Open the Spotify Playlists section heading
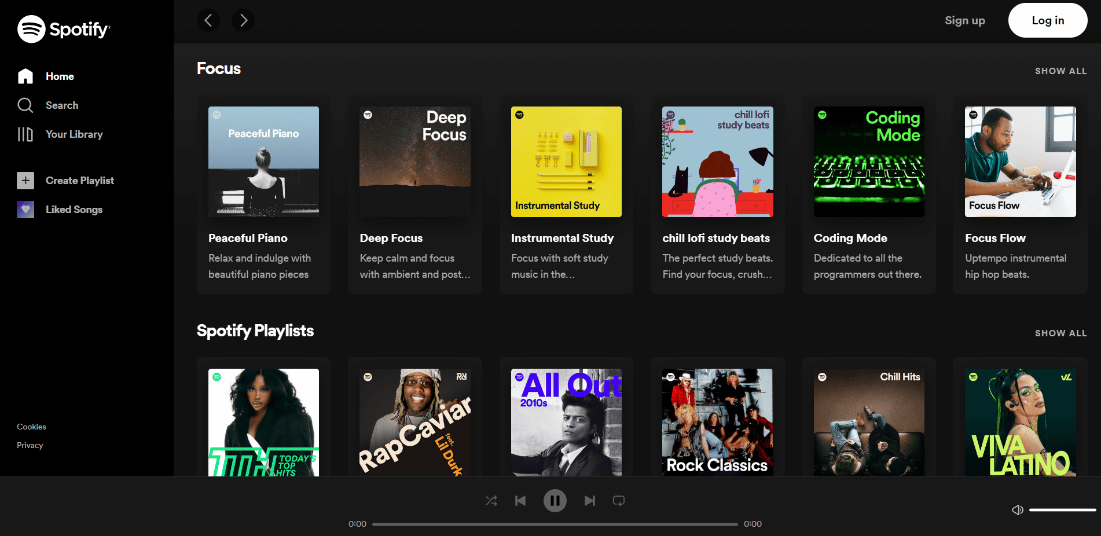Viewport: 1101px width, 536px height. [255, 330]
